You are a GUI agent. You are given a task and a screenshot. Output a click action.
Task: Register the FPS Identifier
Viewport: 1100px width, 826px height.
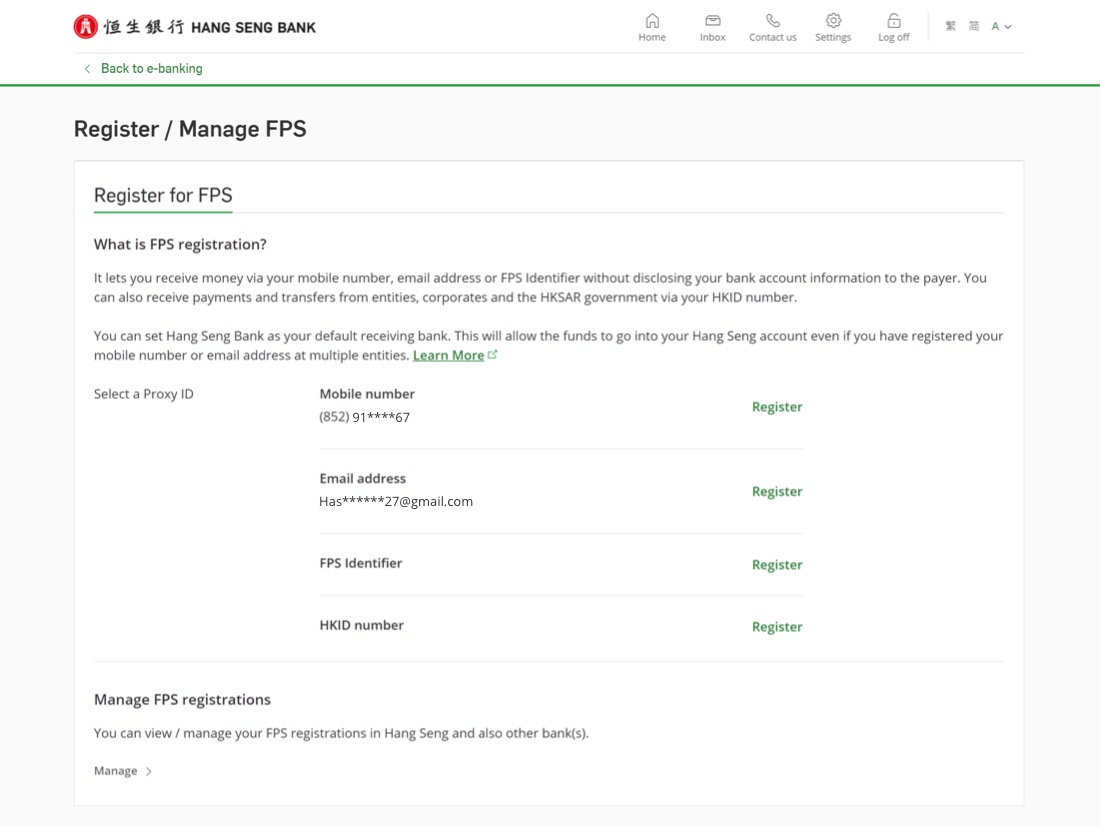pyautogui.click(x=777, y=565)
